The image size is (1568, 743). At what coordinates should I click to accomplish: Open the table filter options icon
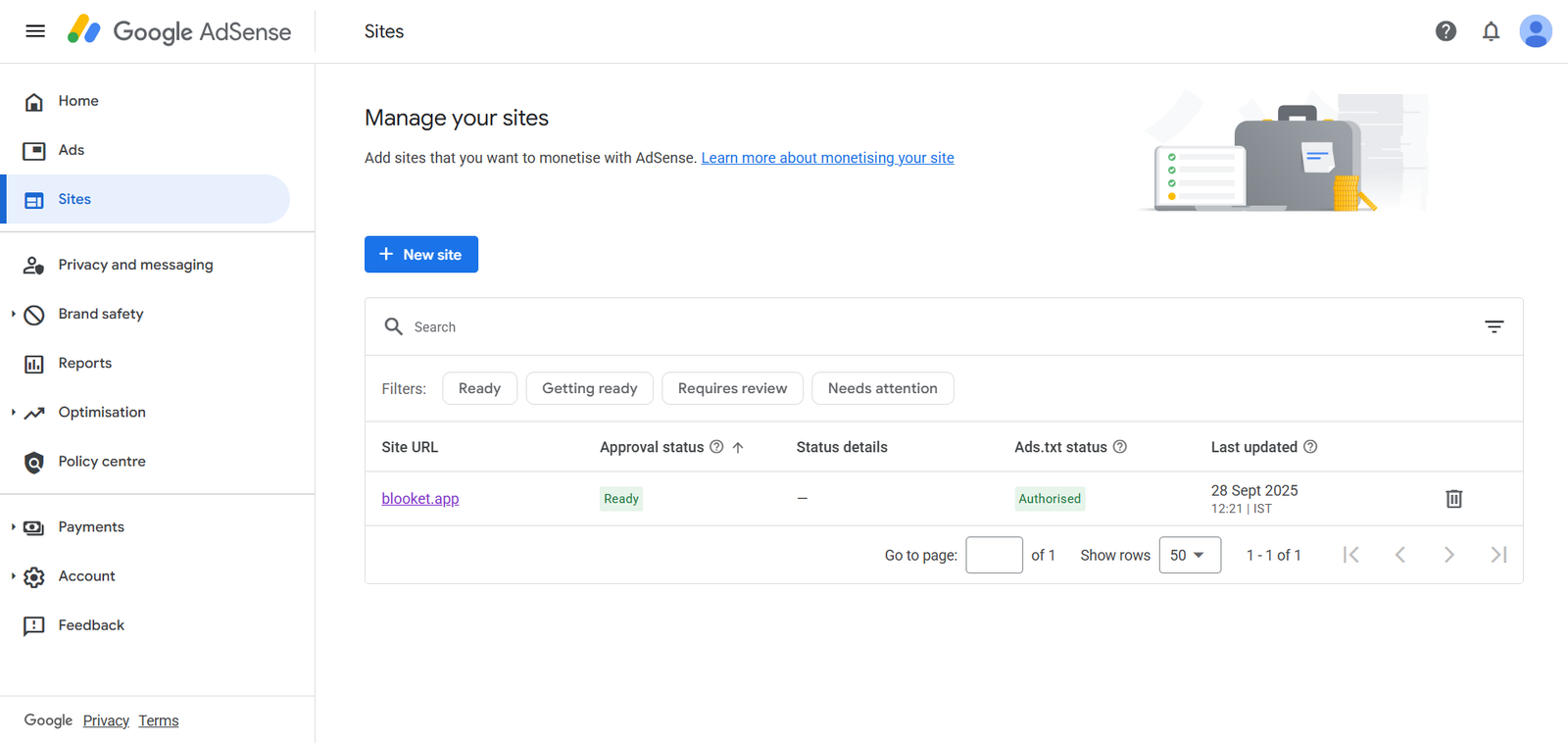pyautogui.click(x=1494, y=326)
